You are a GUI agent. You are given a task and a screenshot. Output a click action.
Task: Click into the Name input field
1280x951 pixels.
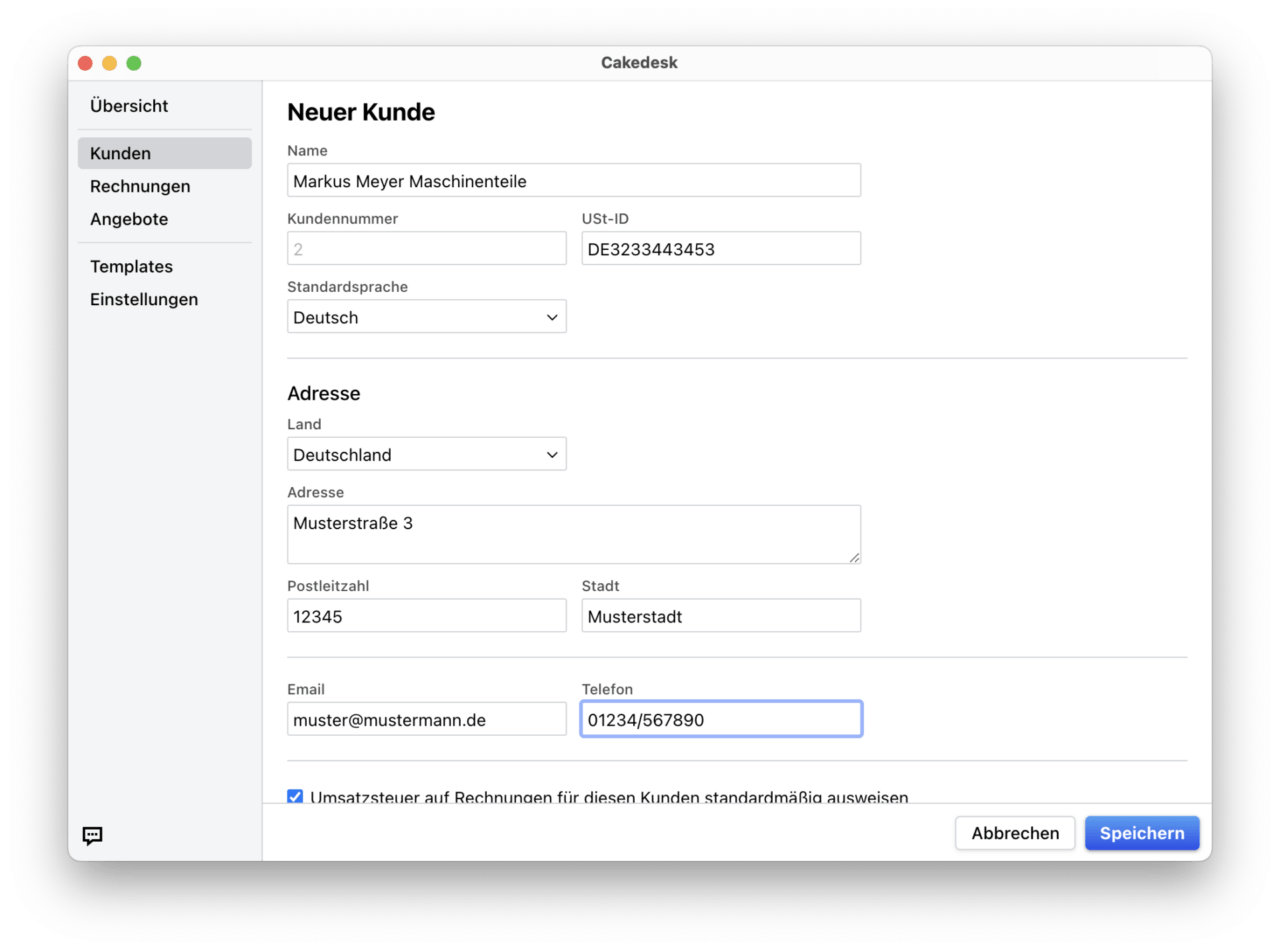click(573, 181)
